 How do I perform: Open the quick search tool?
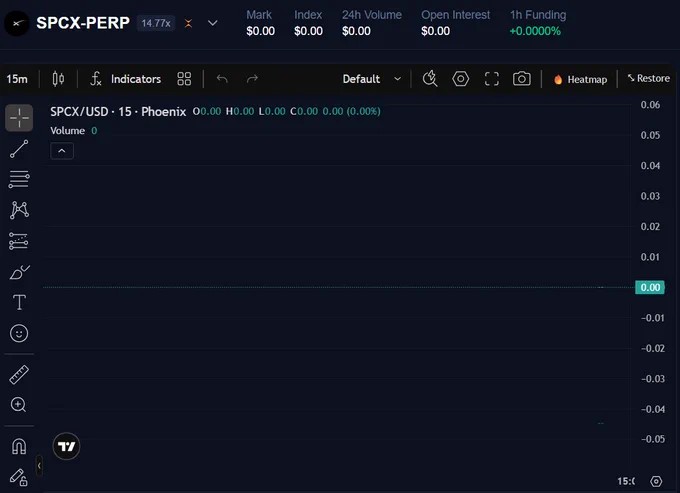[430, 79]
